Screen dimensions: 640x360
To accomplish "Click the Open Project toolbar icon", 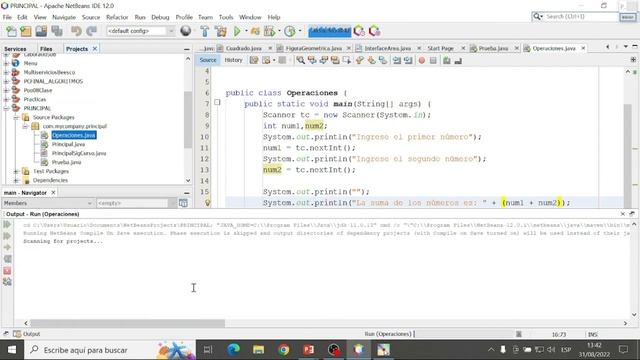I will pos(41,31).
